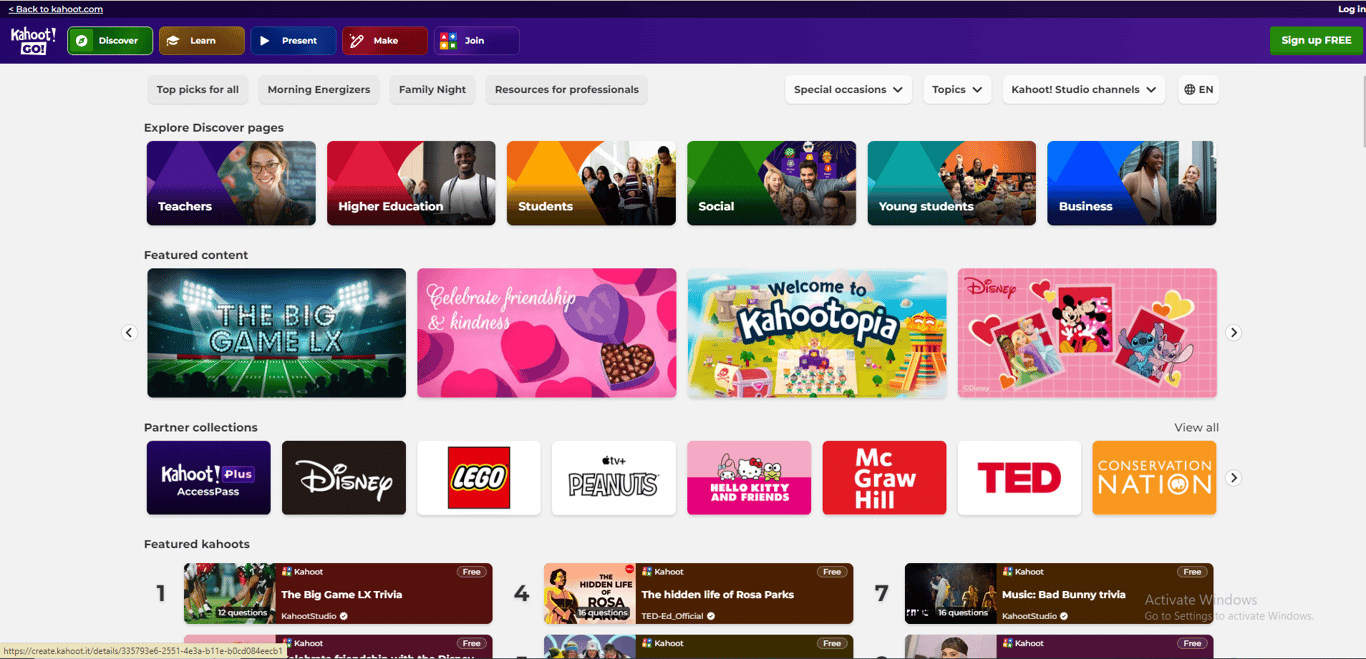Expand the Kahoot! Studio channels dropdown

1084,90
